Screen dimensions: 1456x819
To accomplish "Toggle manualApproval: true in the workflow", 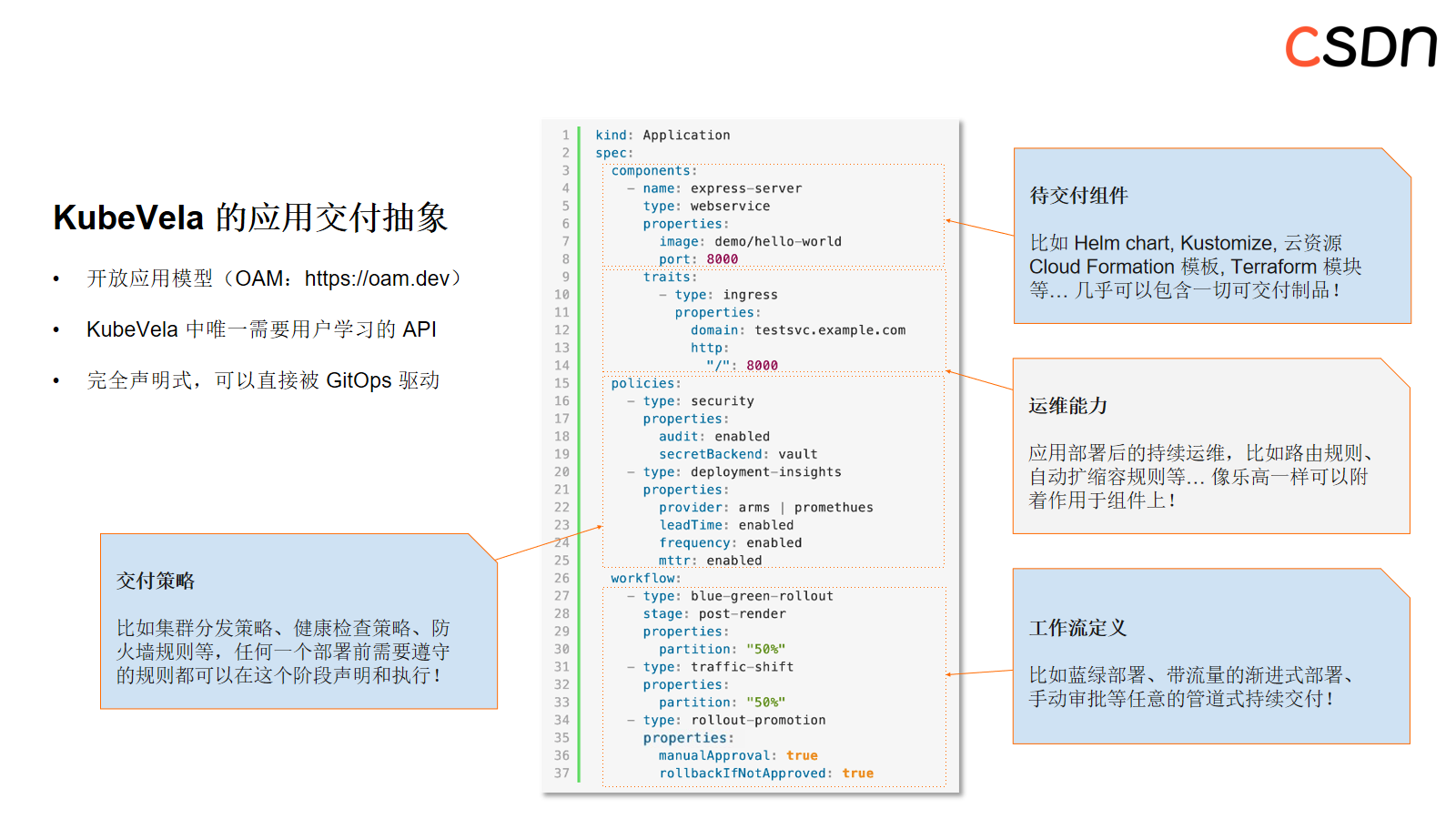I will pyautogui.click(x=737, y=754).
